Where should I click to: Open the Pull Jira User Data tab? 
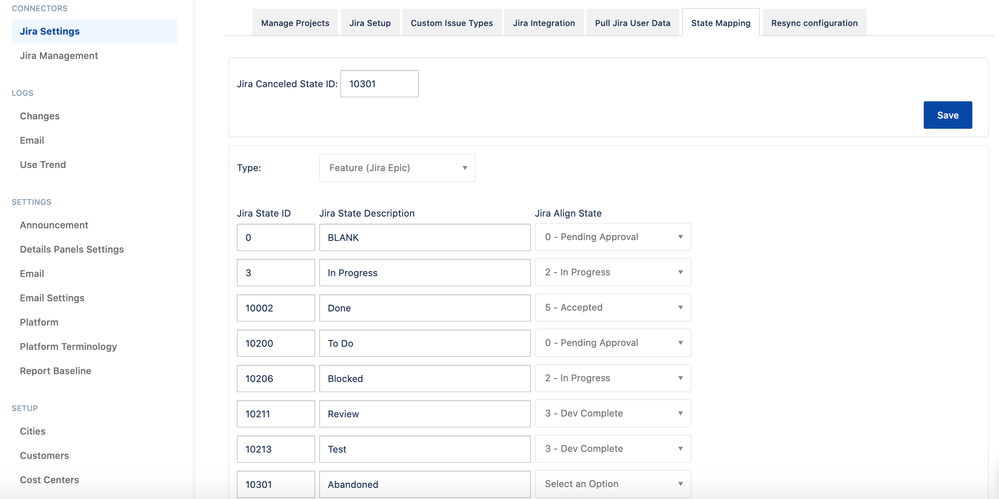[633, 23]
